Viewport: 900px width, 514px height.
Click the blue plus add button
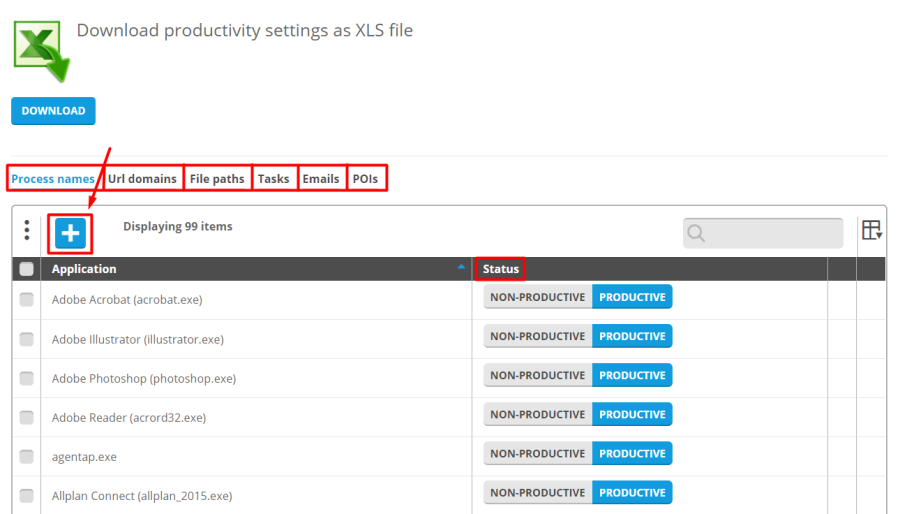71,233
